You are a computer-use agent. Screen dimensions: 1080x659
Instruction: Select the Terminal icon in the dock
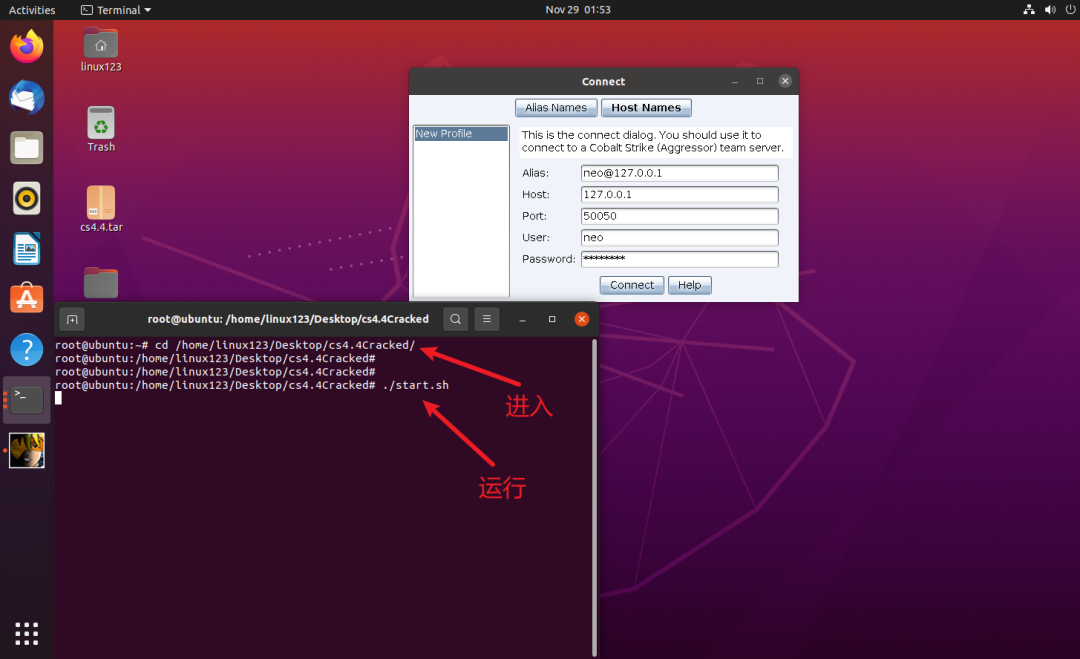pyautogui.click(x=26, y=400)
